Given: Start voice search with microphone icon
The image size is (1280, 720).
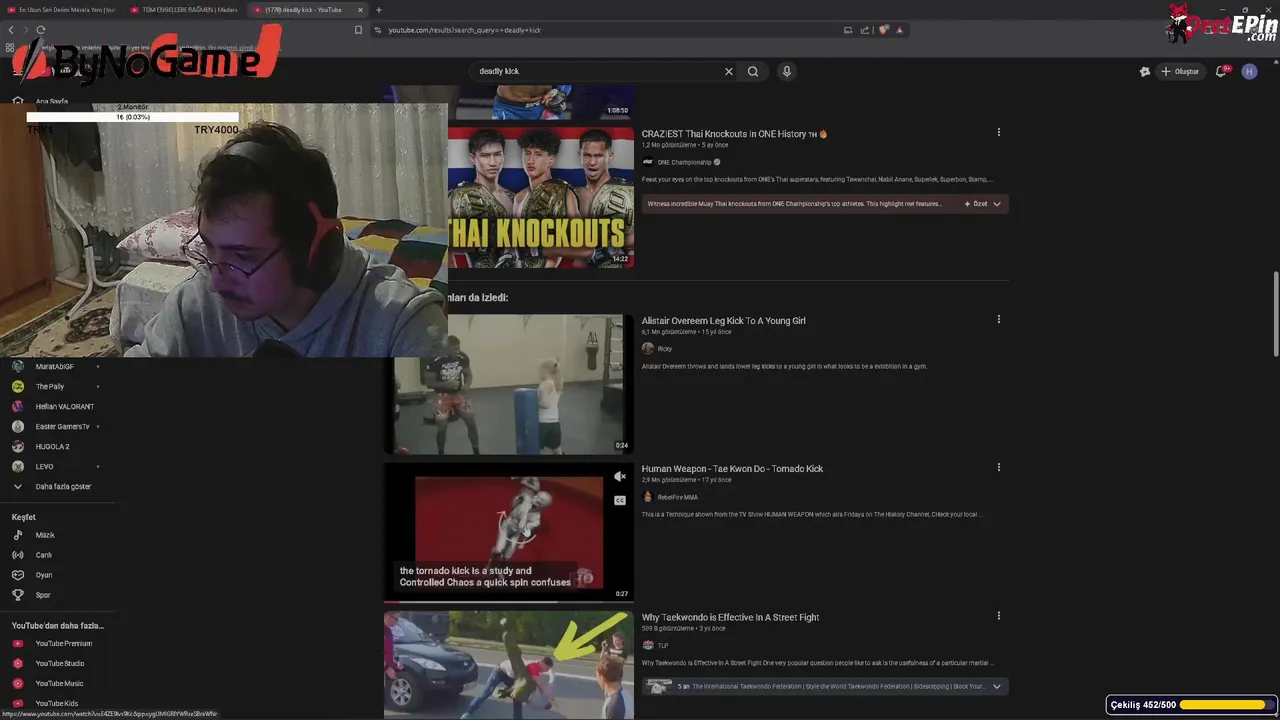Looking at the screenshot, I should [787, 71].
